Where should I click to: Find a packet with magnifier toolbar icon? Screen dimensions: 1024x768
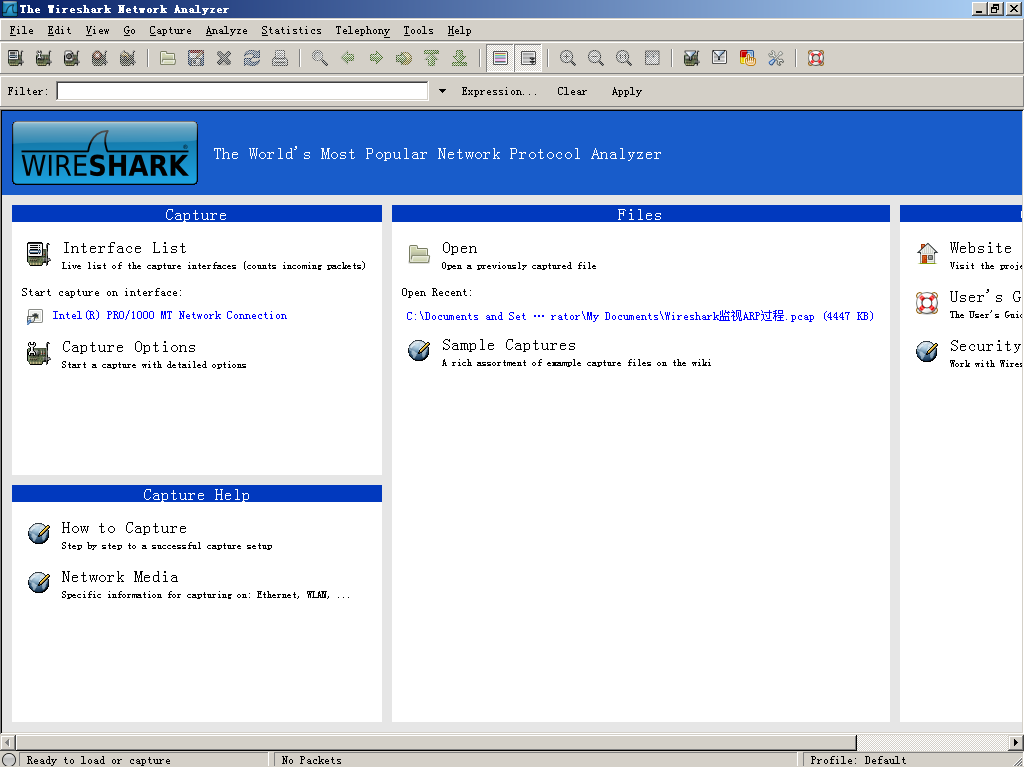[x=320, y=58]
